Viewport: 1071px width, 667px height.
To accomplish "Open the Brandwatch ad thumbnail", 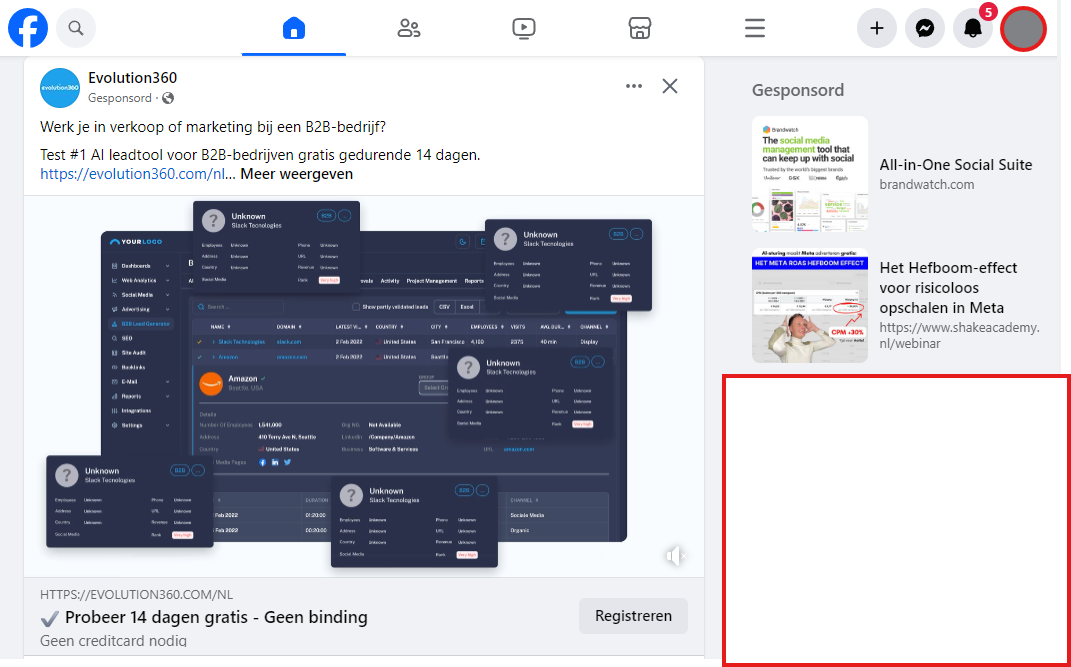I will [810, 174].
